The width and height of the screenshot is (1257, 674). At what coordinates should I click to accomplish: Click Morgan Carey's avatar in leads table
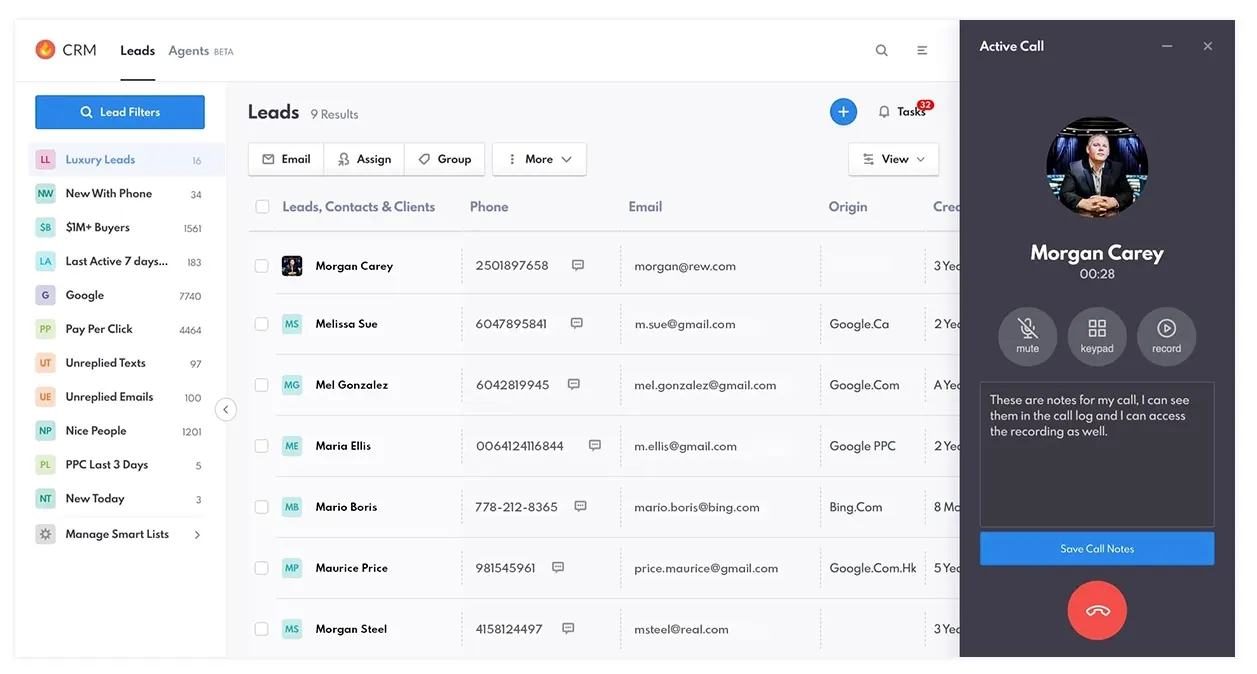pos(292,266)
